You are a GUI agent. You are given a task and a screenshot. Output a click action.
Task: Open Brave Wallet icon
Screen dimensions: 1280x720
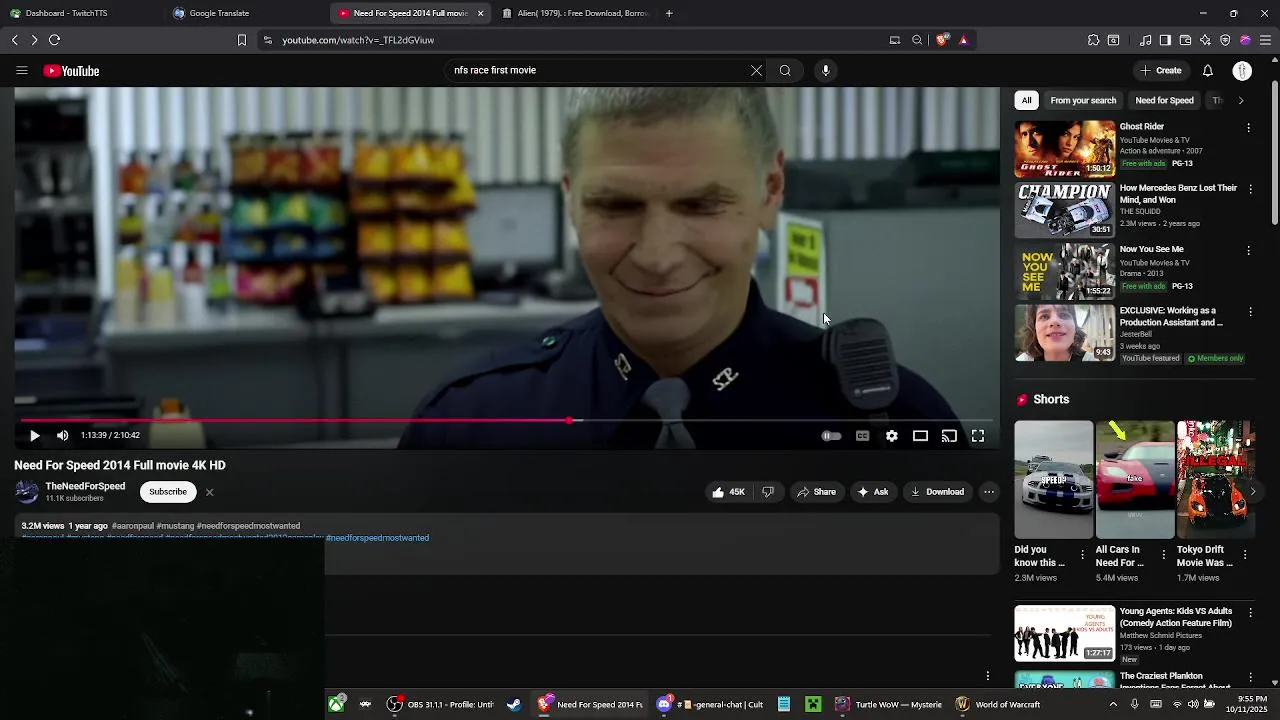[1185, 40]
